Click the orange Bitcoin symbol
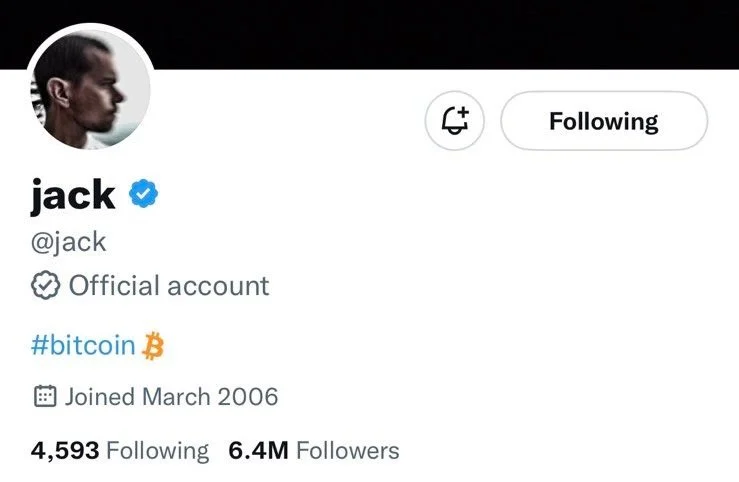Viewport: 739px width, 482px height. tap(153, 346)
